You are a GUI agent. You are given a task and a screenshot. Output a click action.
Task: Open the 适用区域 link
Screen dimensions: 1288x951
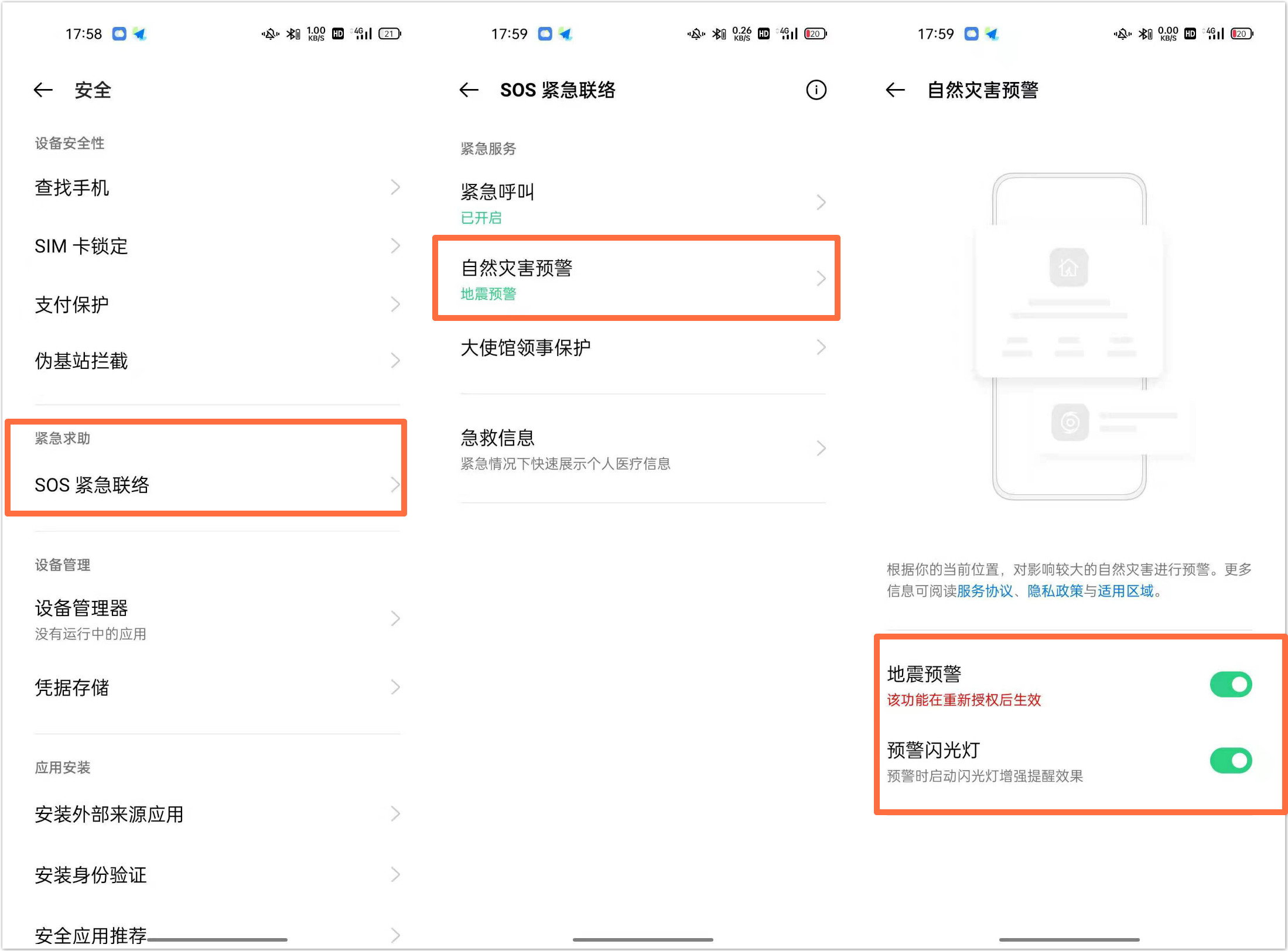tap(1125, 591)
